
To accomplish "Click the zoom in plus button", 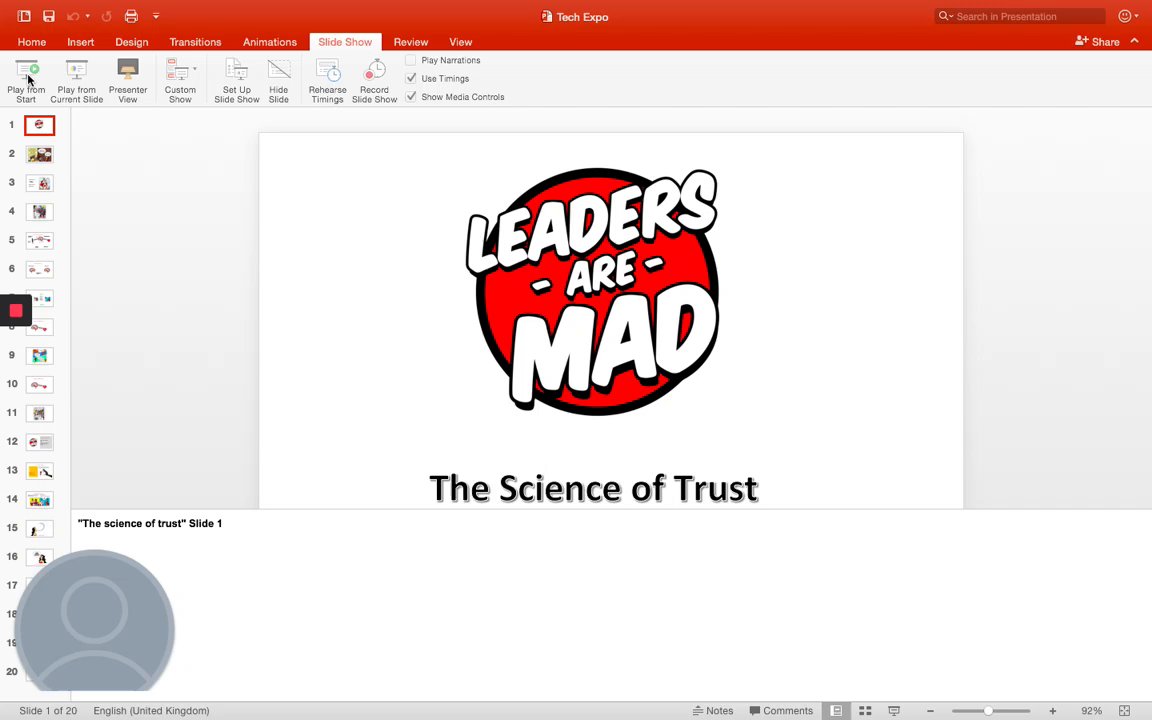I will [x=1053, y=711].
